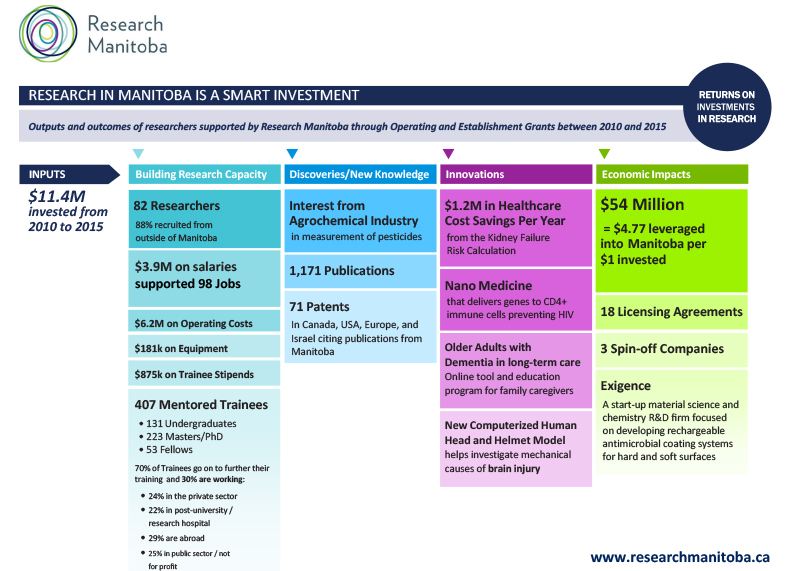Image resolution: width=789 pixels, height=571 pixels.
Task: Click the 3 Spin-off Companies box
Action: [672, 349]
